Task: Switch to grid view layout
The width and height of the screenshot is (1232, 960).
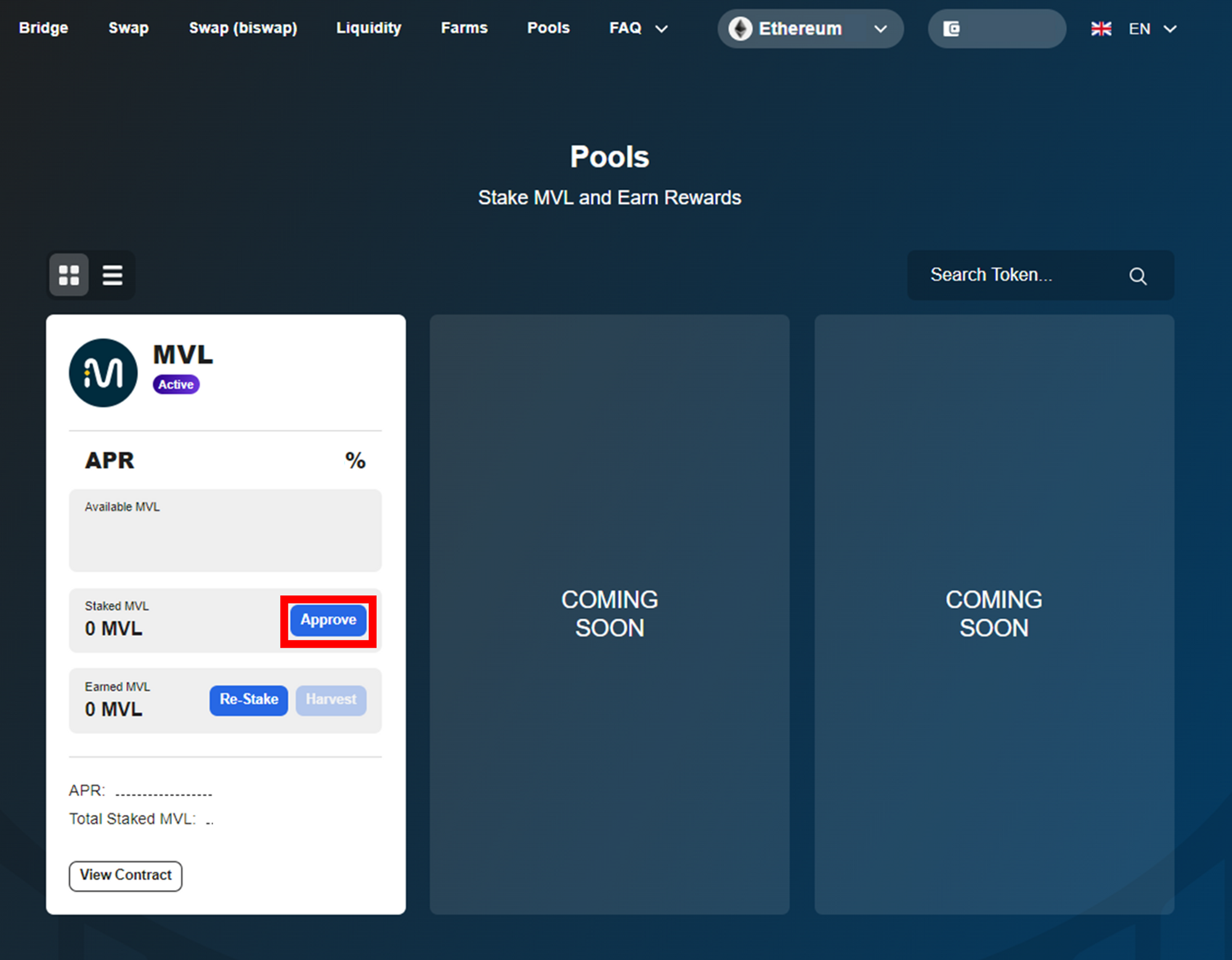Action: 69,275
